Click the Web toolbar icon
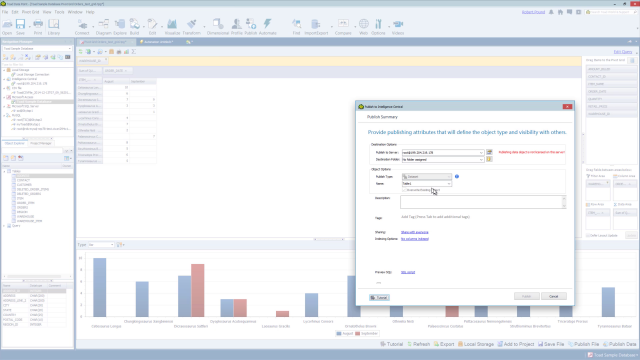This screenshot has height=360, width=640. 363,27
